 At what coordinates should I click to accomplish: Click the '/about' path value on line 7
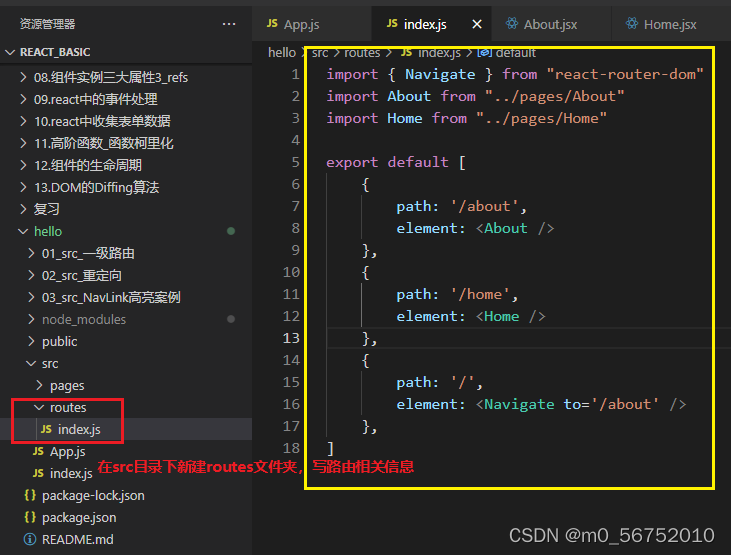coord(484,206)
